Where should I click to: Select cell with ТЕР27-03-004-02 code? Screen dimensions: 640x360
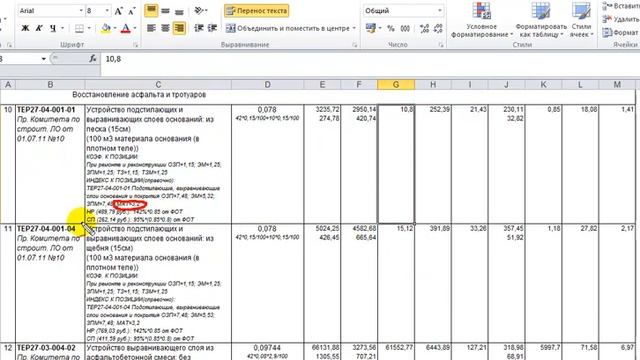pos(50,351)
